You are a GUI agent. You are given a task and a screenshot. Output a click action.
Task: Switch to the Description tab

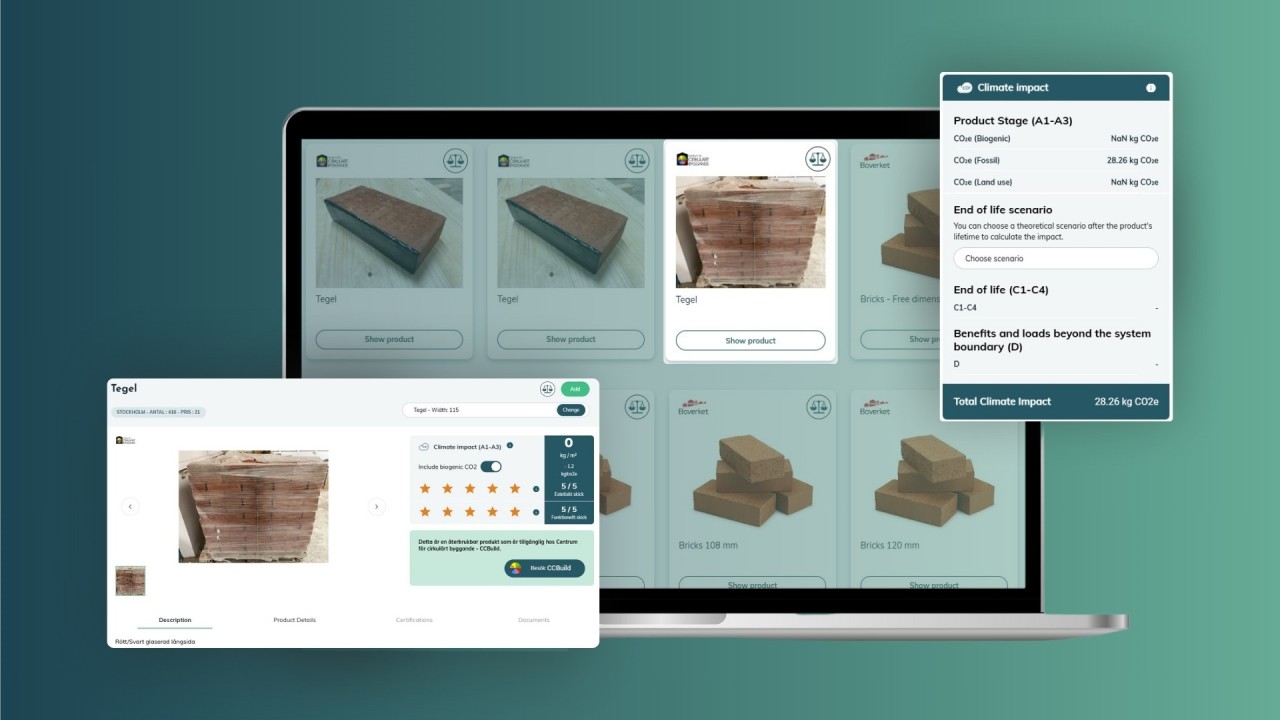[x=175, y=620]
